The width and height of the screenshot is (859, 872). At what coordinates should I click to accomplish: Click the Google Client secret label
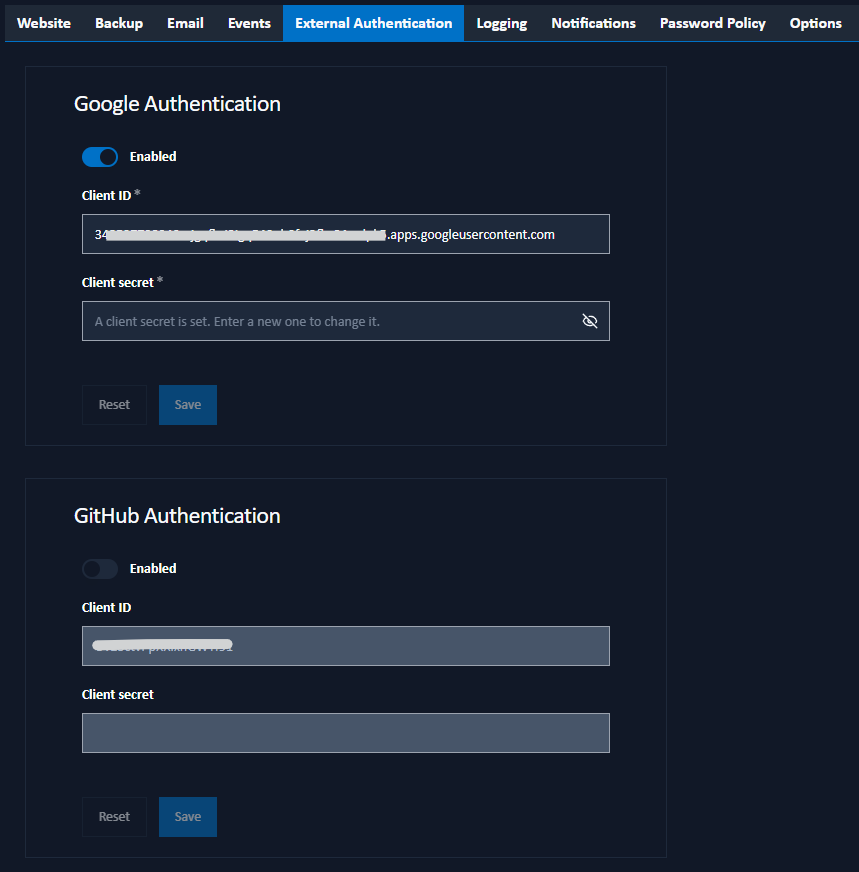tap(118, 283)
